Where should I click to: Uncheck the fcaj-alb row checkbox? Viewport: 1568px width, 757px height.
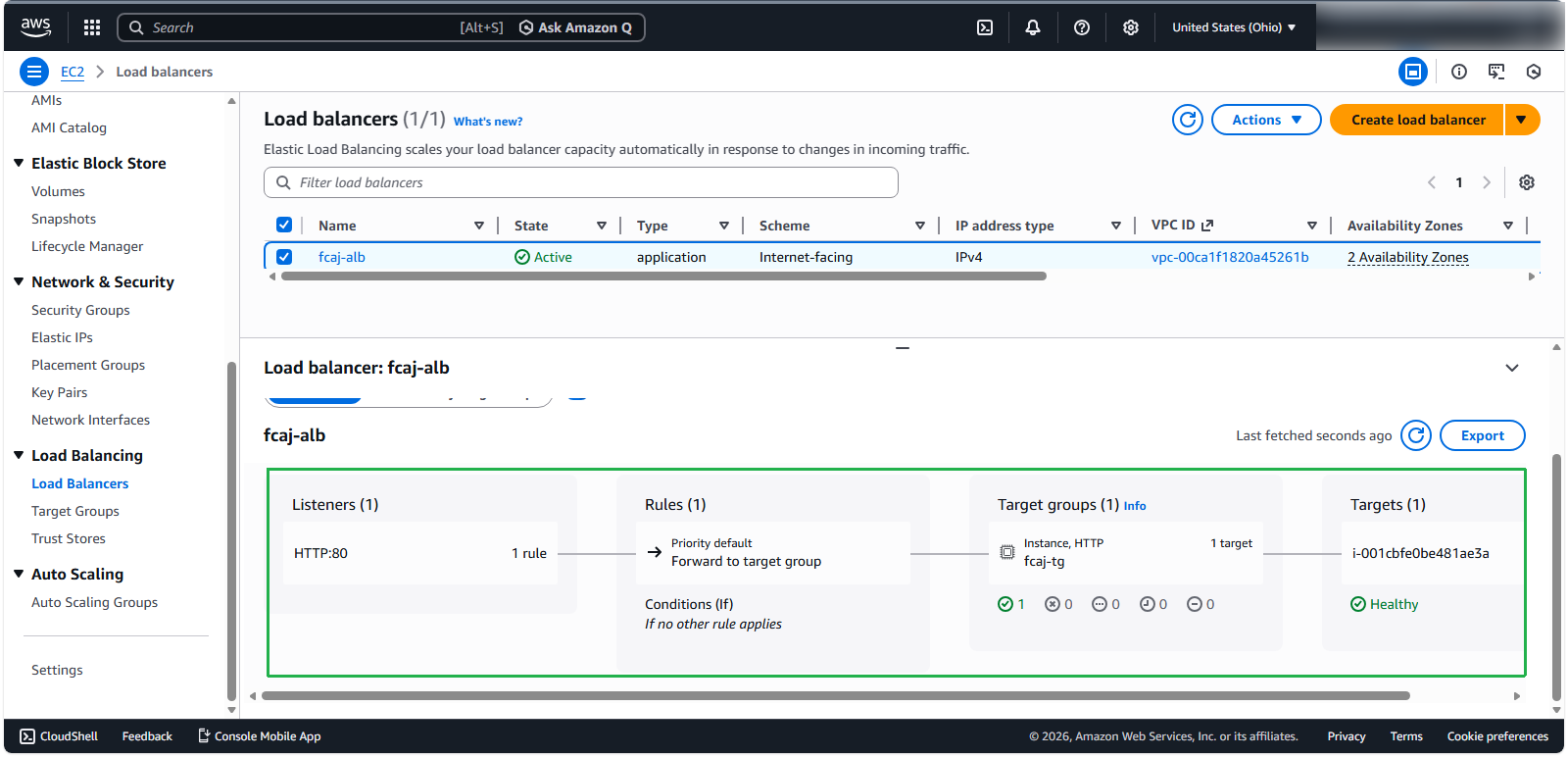[x=284, y=257]
